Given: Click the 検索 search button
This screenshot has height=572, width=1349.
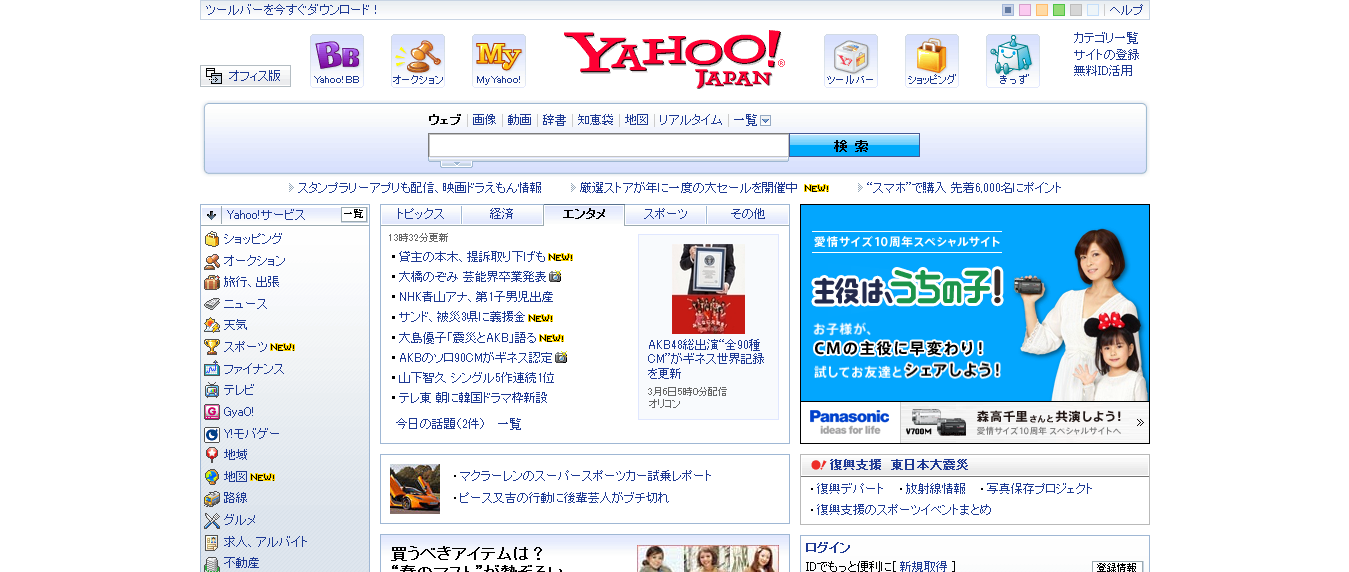Looking at the screenshot, I should pyautogui.click(x=854, y=146).
